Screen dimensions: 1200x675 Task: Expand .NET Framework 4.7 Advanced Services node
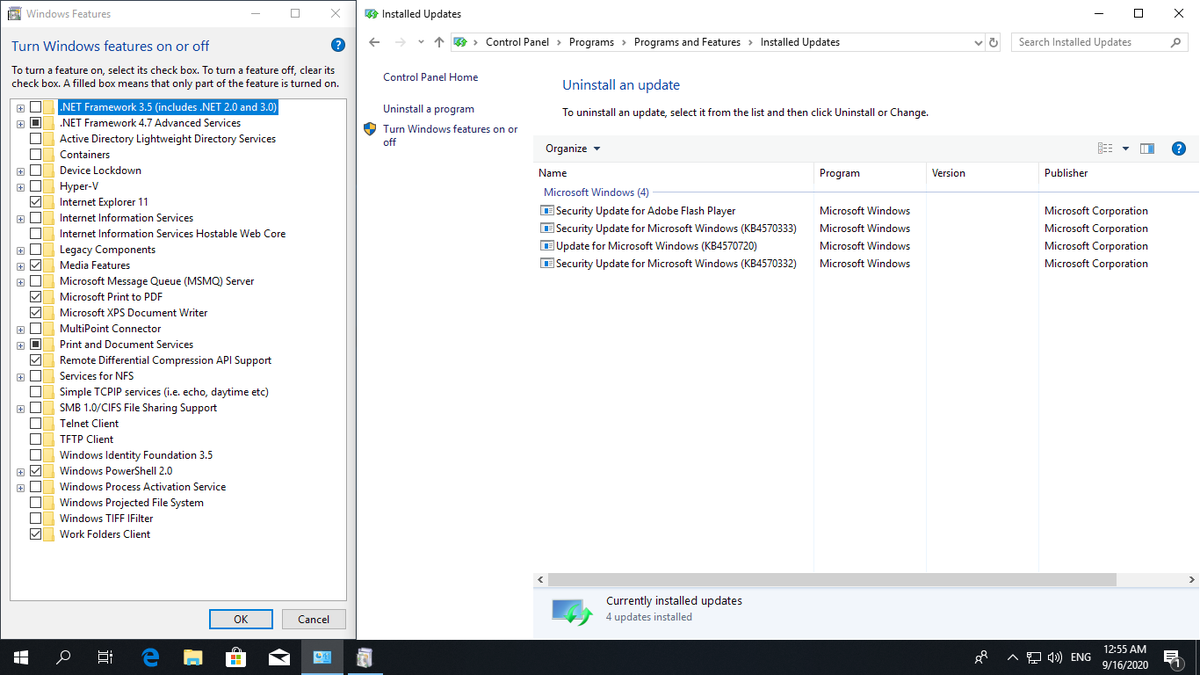click(20, 123)
